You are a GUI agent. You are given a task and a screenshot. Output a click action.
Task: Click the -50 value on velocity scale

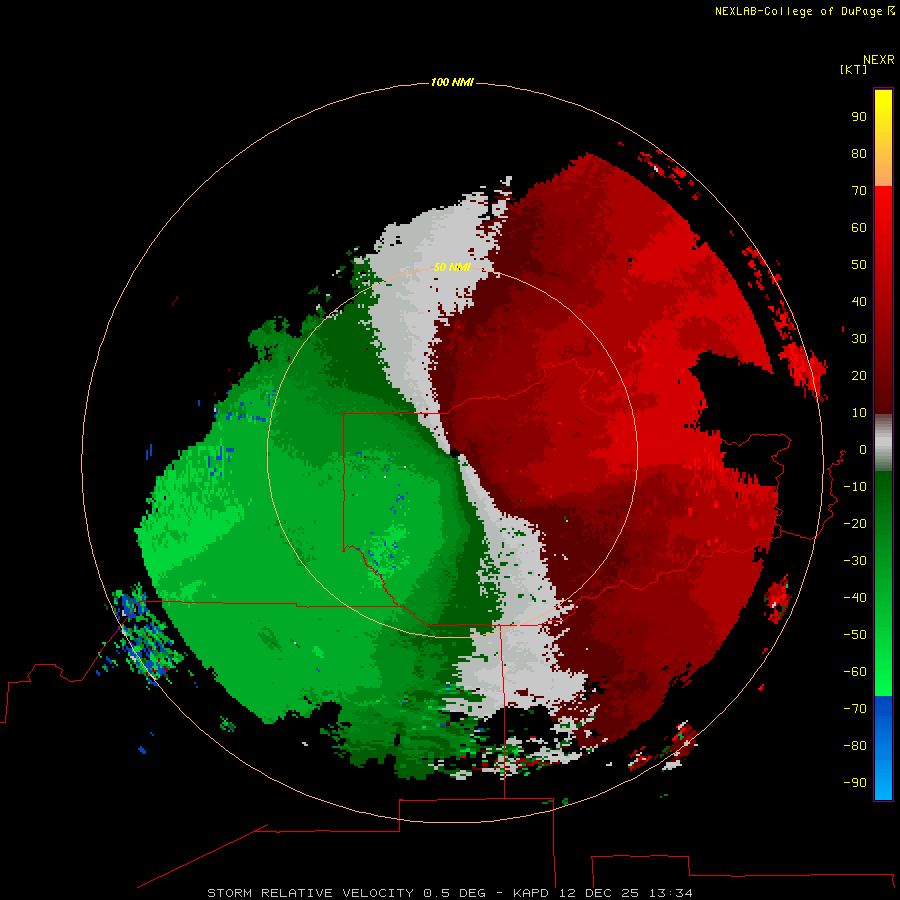pos(855,635)
